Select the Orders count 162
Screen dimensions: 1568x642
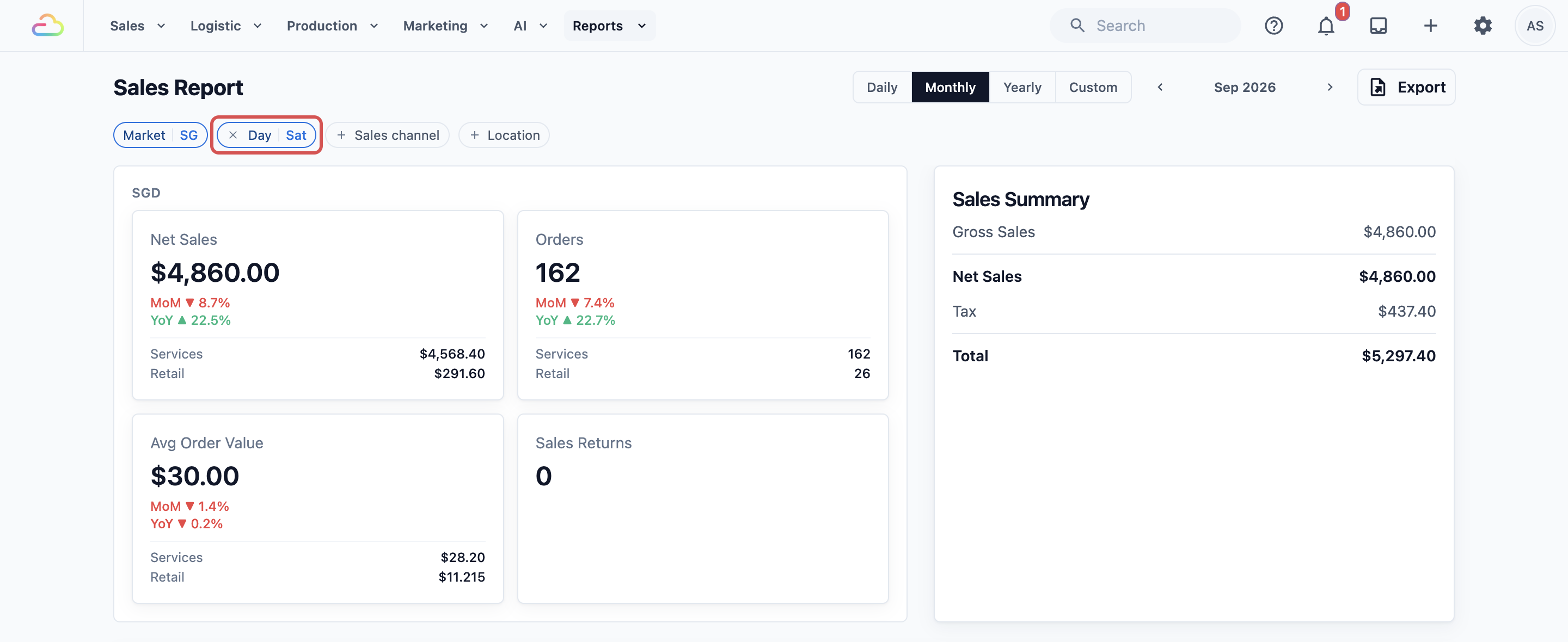coord(558,272)
